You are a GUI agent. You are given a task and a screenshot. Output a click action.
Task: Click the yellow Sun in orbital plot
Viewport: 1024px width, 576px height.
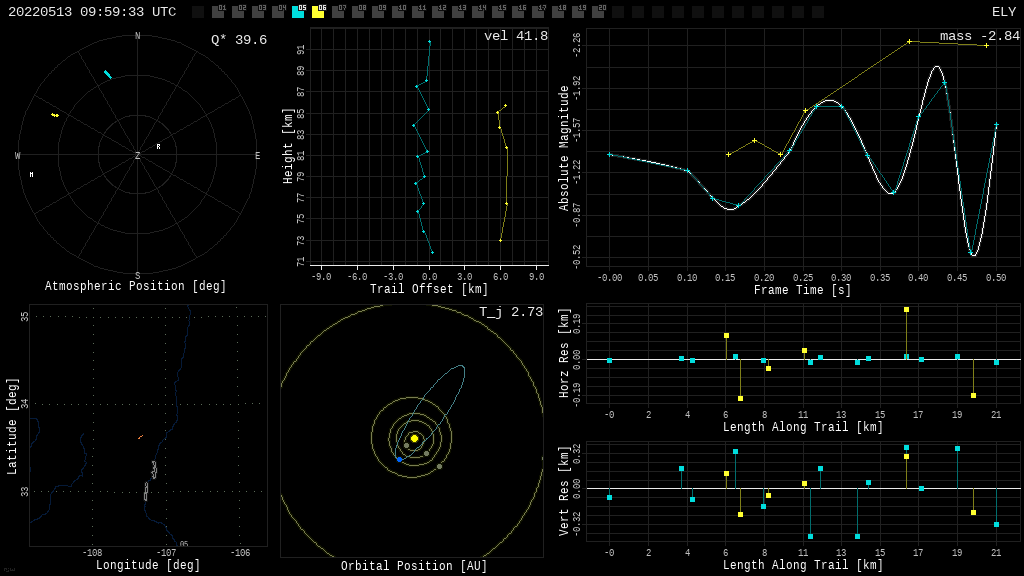point(414,438)
